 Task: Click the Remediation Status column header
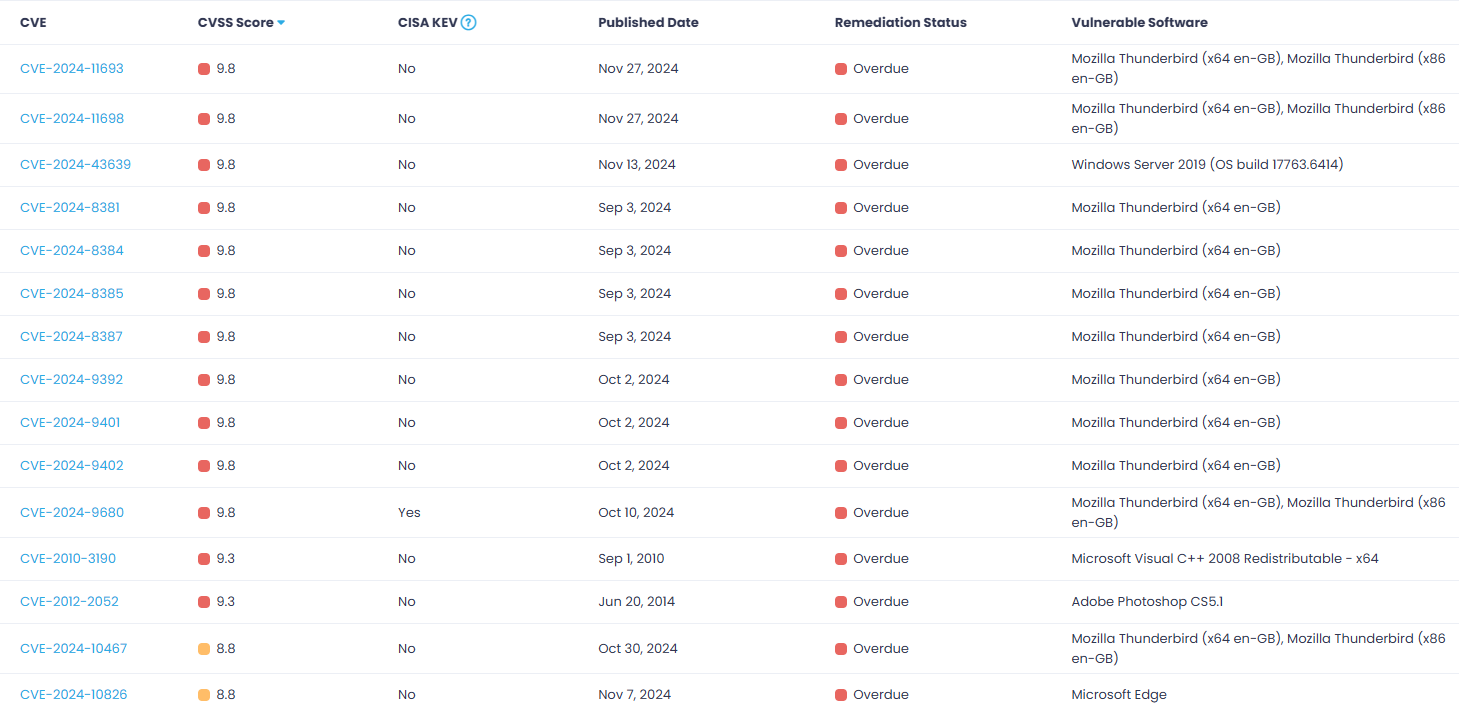tap(900, 23)
